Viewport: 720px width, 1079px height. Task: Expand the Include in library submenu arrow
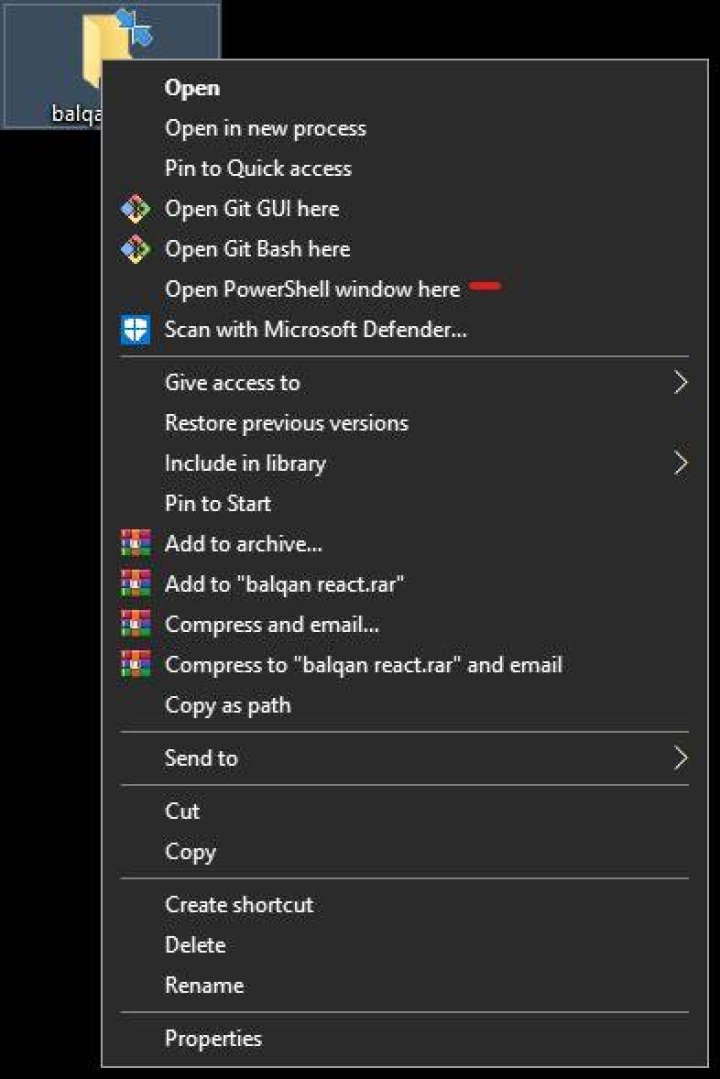680,463
